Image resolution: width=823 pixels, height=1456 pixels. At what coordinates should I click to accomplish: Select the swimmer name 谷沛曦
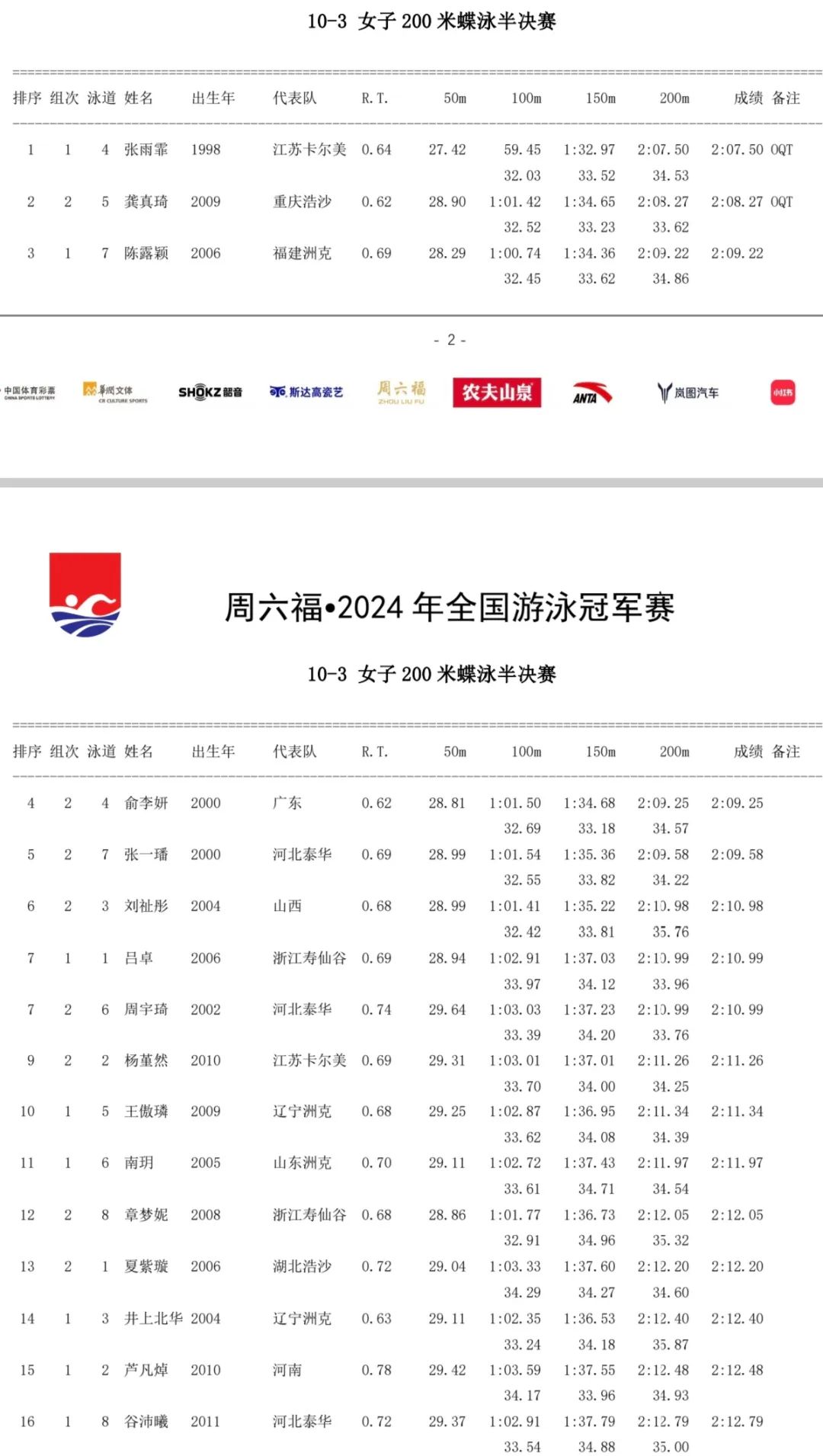146,1421
